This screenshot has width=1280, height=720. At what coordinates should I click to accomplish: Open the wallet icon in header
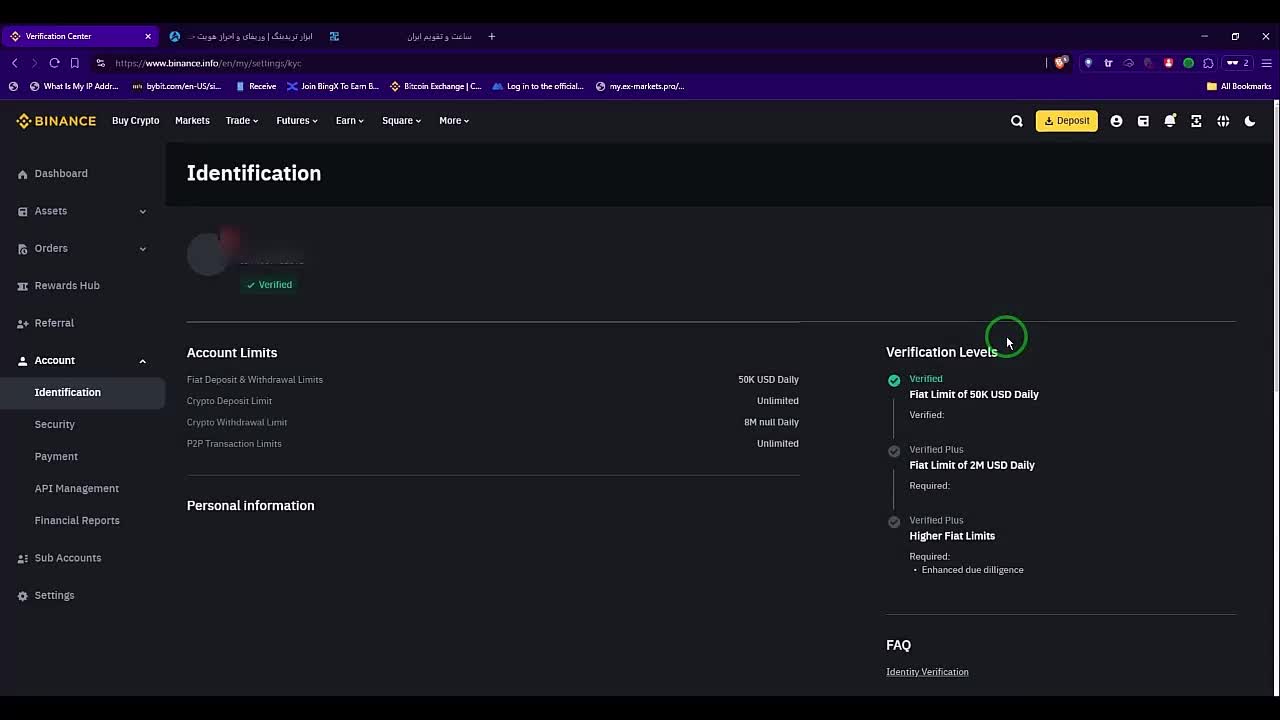click(x=1143, y=121)
